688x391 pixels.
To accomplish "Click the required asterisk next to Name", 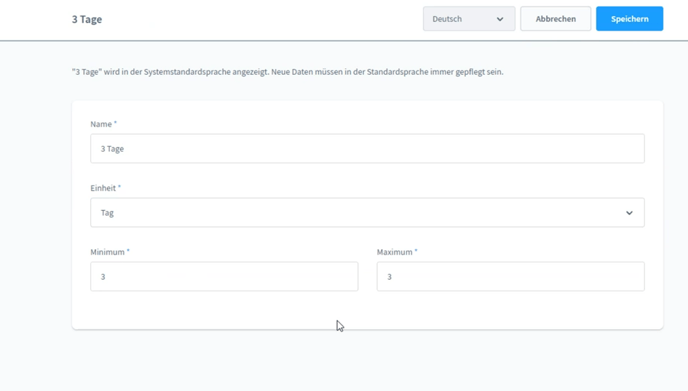I will 115,123.
